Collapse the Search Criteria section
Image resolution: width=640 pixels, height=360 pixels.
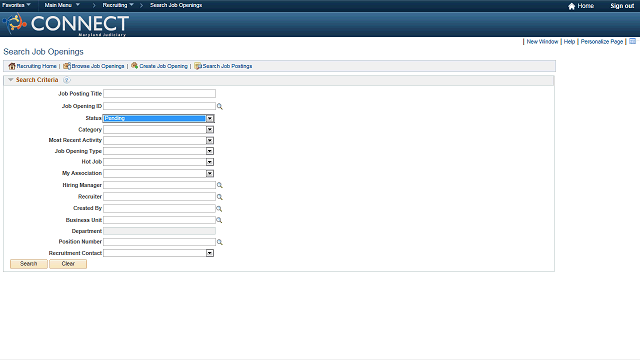coord(11,80)
